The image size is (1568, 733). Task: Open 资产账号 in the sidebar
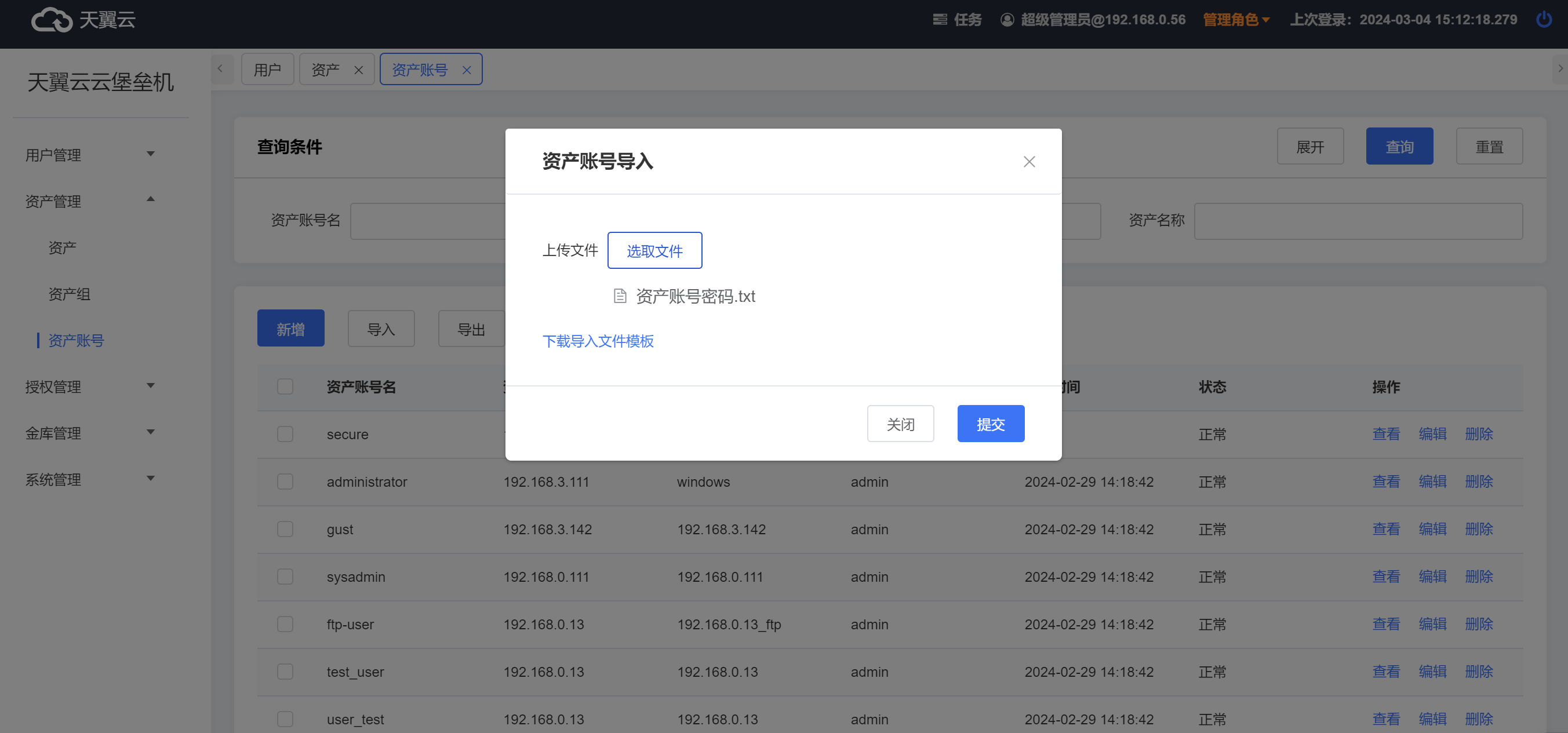[x=76, y=341]
